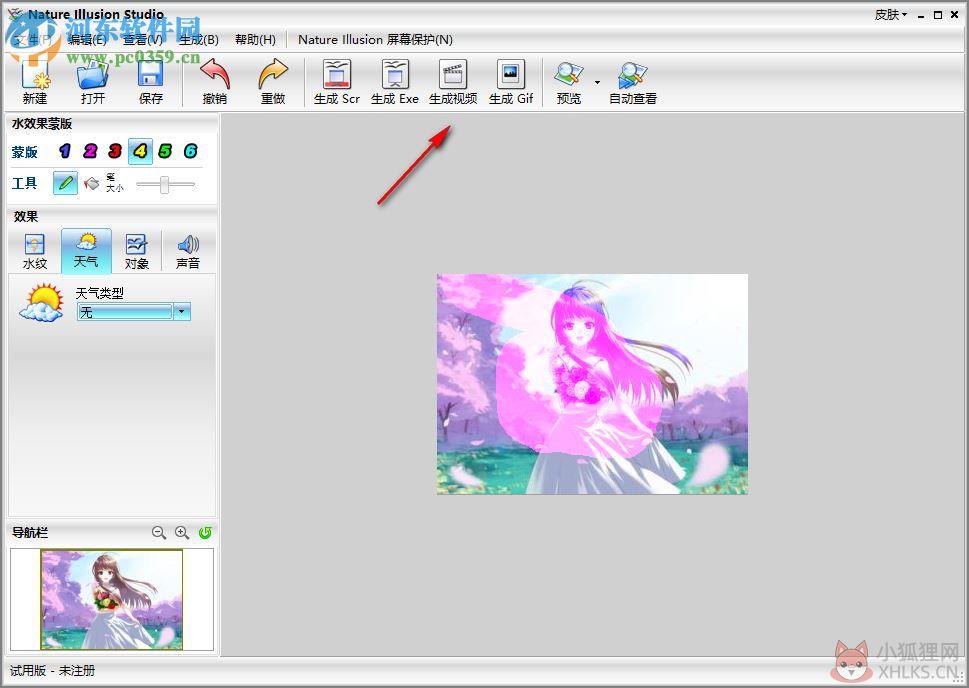Image resolution: width=969 pixels, height=688 pixels.
Task: Generate animated image via 生成 Gif icon
Action: [511, 82]
